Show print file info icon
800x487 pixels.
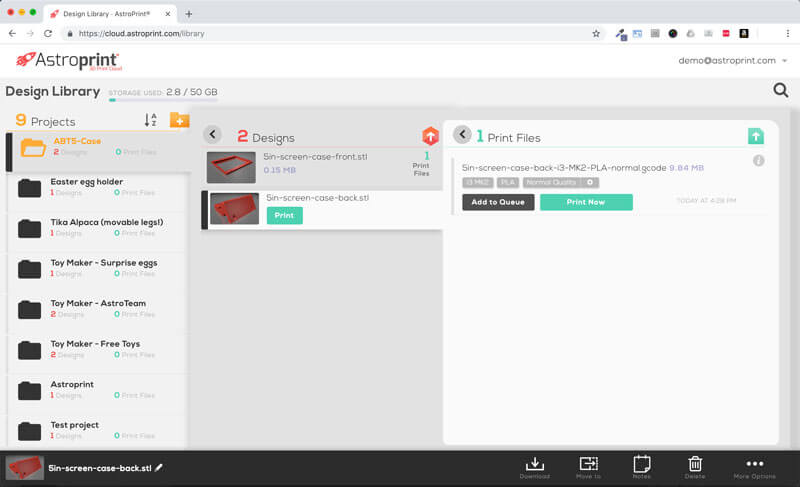(x=759, y=161)
